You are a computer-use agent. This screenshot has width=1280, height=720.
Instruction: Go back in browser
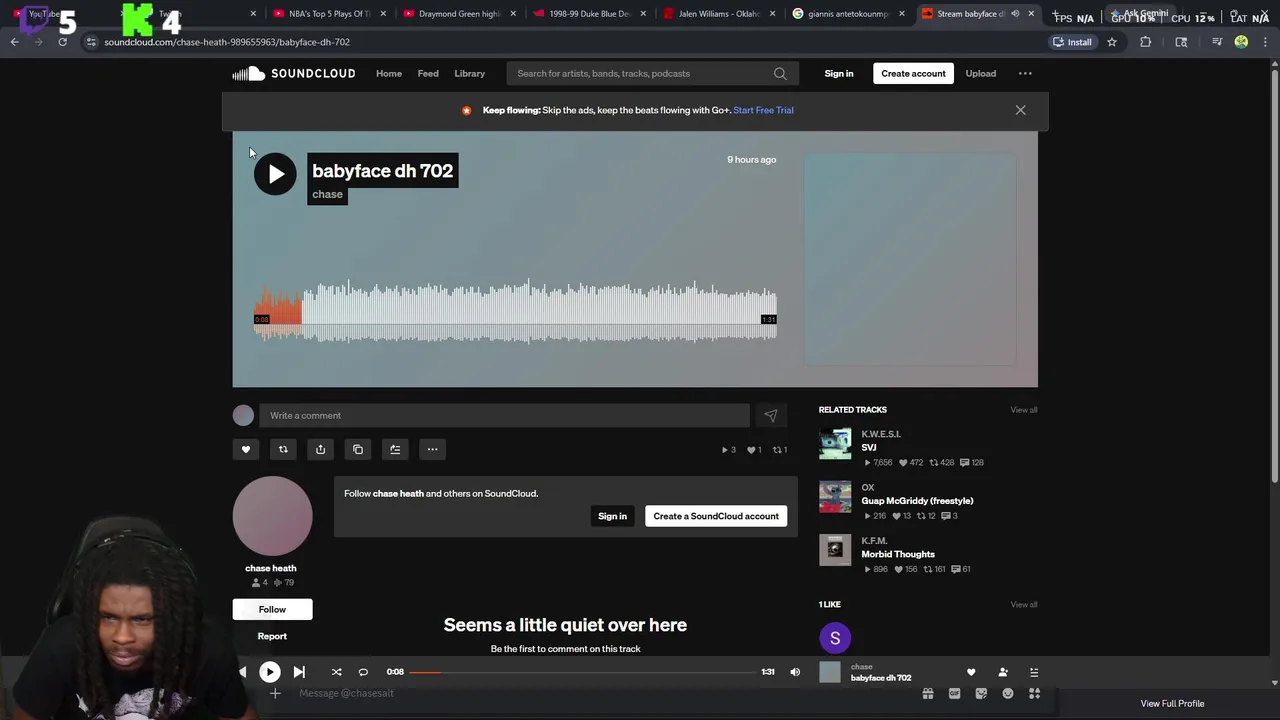tap(14, 42)
